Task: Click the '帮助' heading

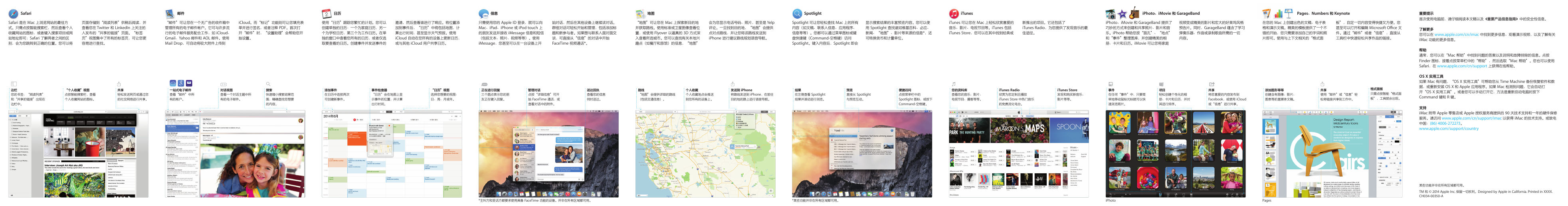Action: (x=1423, y=50)
